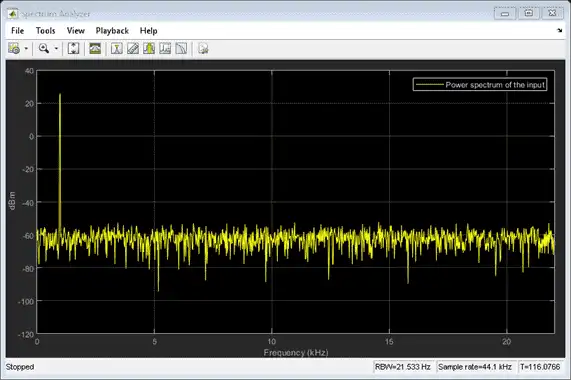Click the configuration properties gear icon

[14, 48]
